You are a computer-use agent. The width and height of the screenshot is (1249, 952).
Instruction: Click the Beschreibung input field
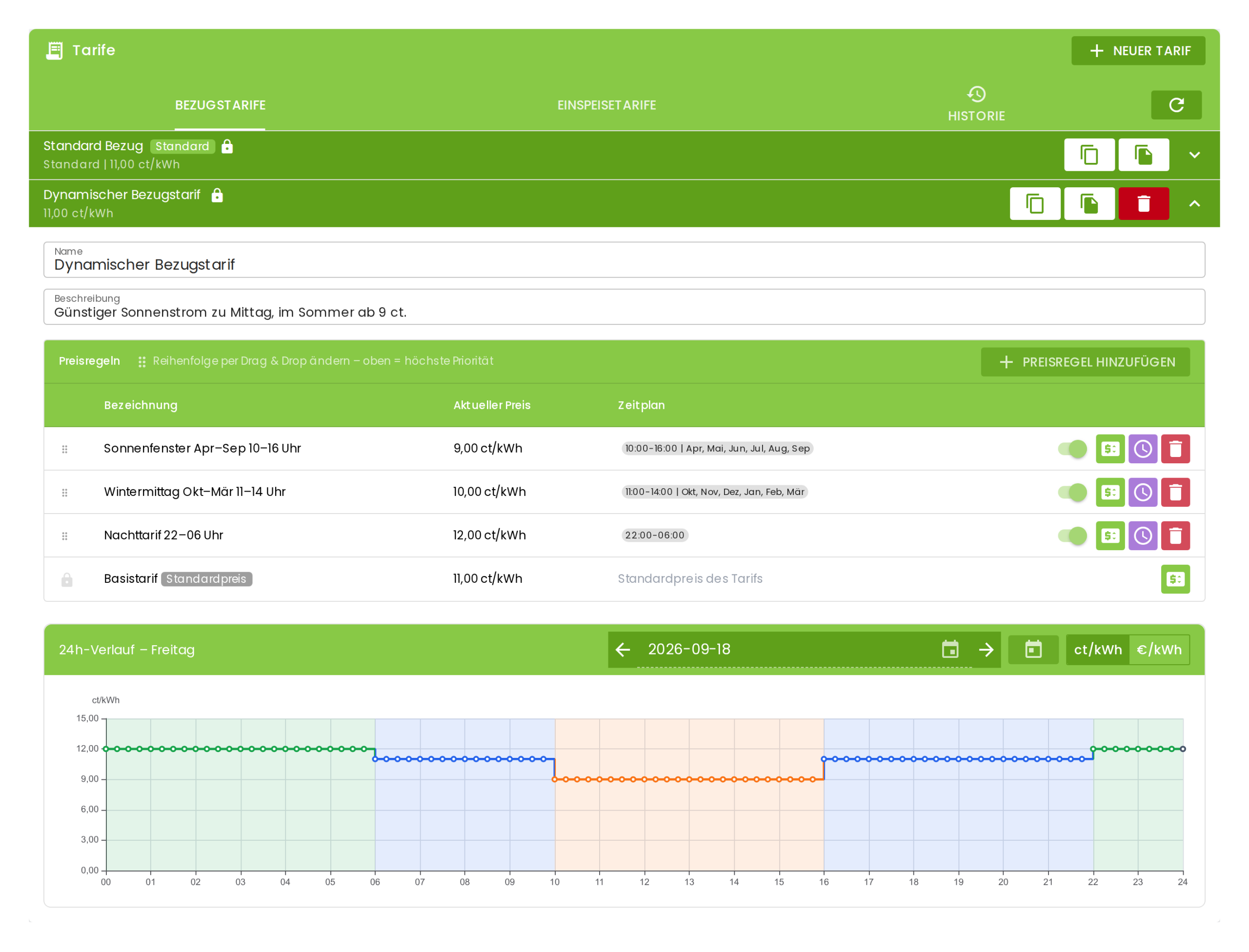point(624,307)
